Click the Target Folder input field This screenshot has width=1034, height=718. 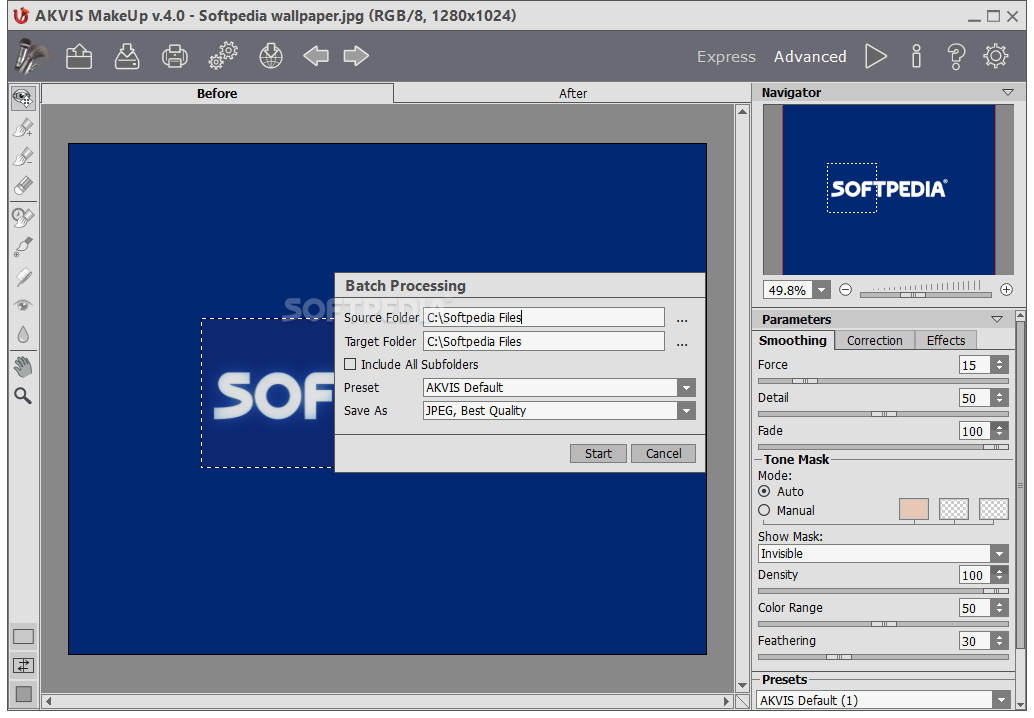(544, 342)
